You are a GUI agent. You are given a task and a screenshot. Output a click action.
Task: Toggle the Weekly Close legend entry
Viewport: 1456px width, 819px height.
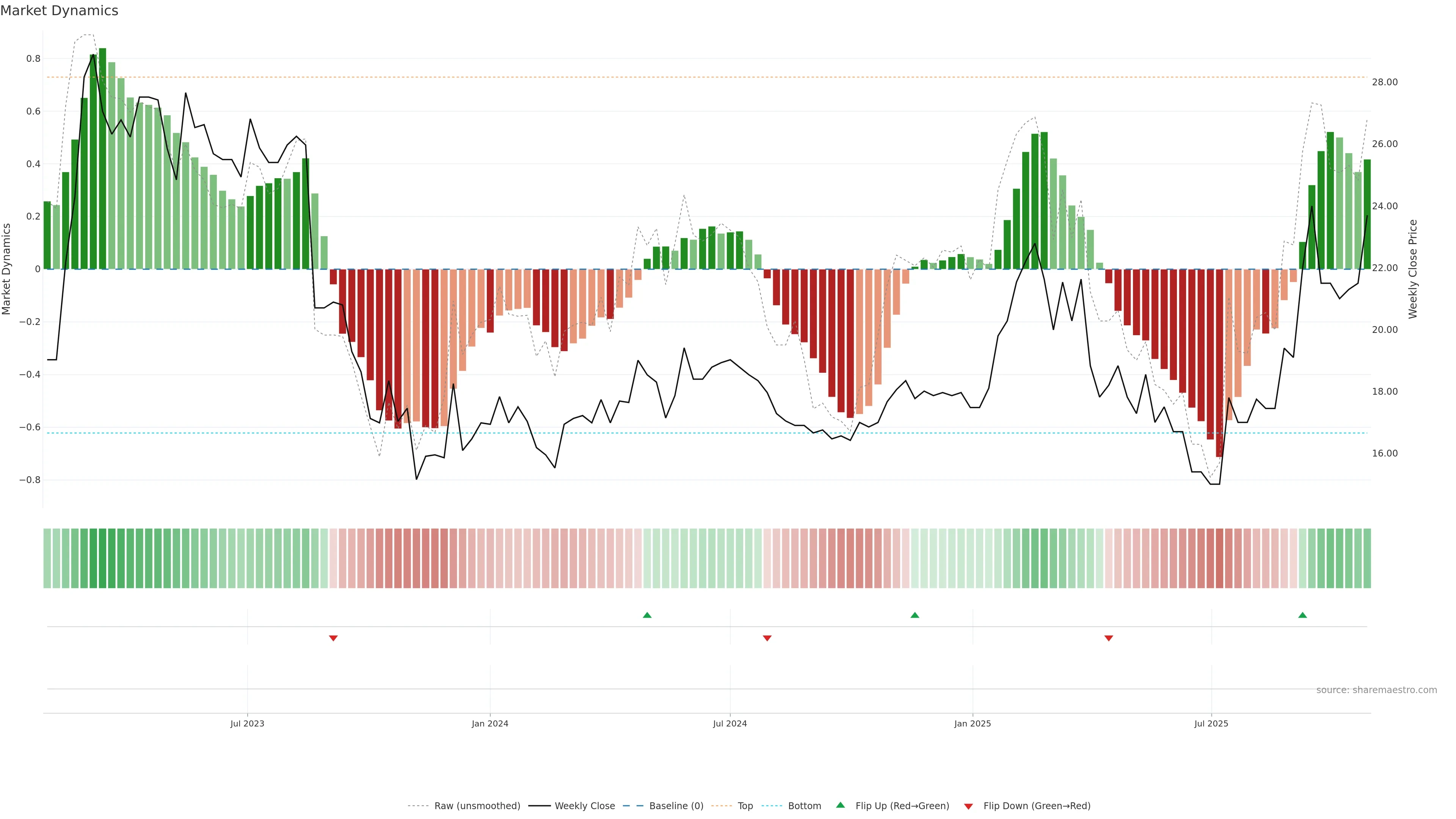[584, 806]
